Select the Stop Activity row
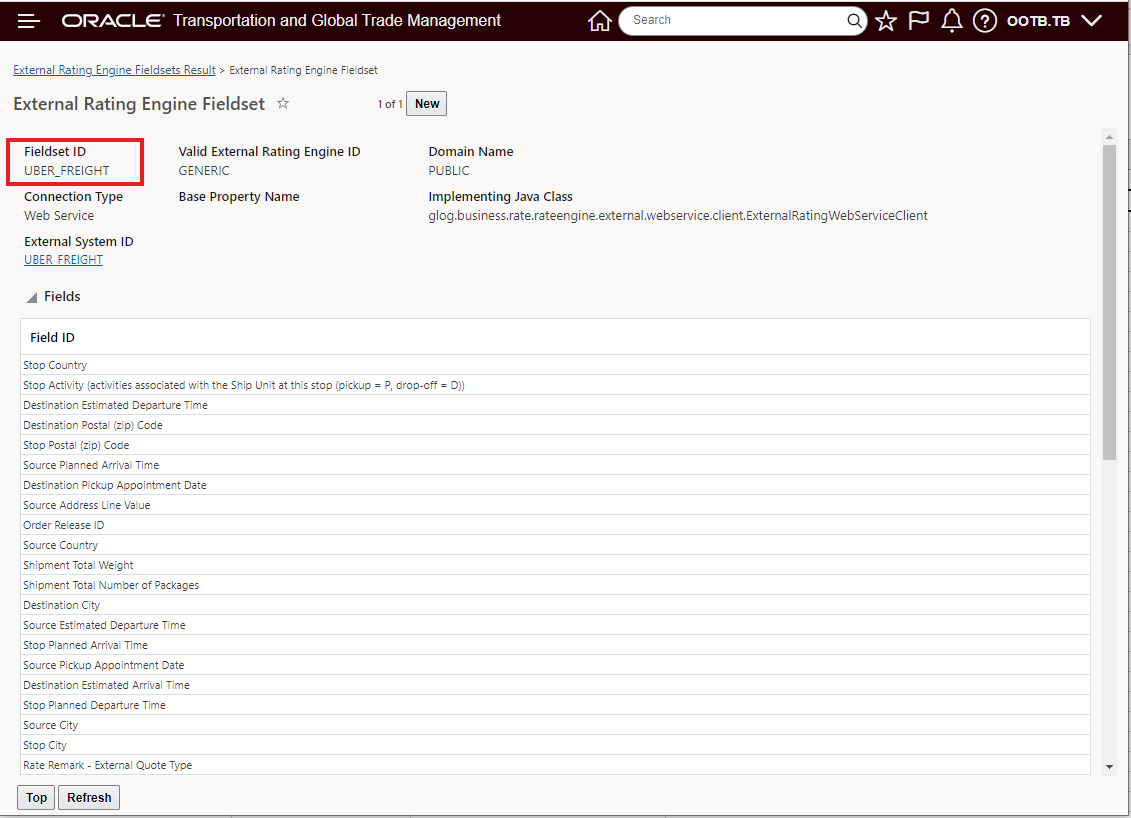 coord(555,385)
